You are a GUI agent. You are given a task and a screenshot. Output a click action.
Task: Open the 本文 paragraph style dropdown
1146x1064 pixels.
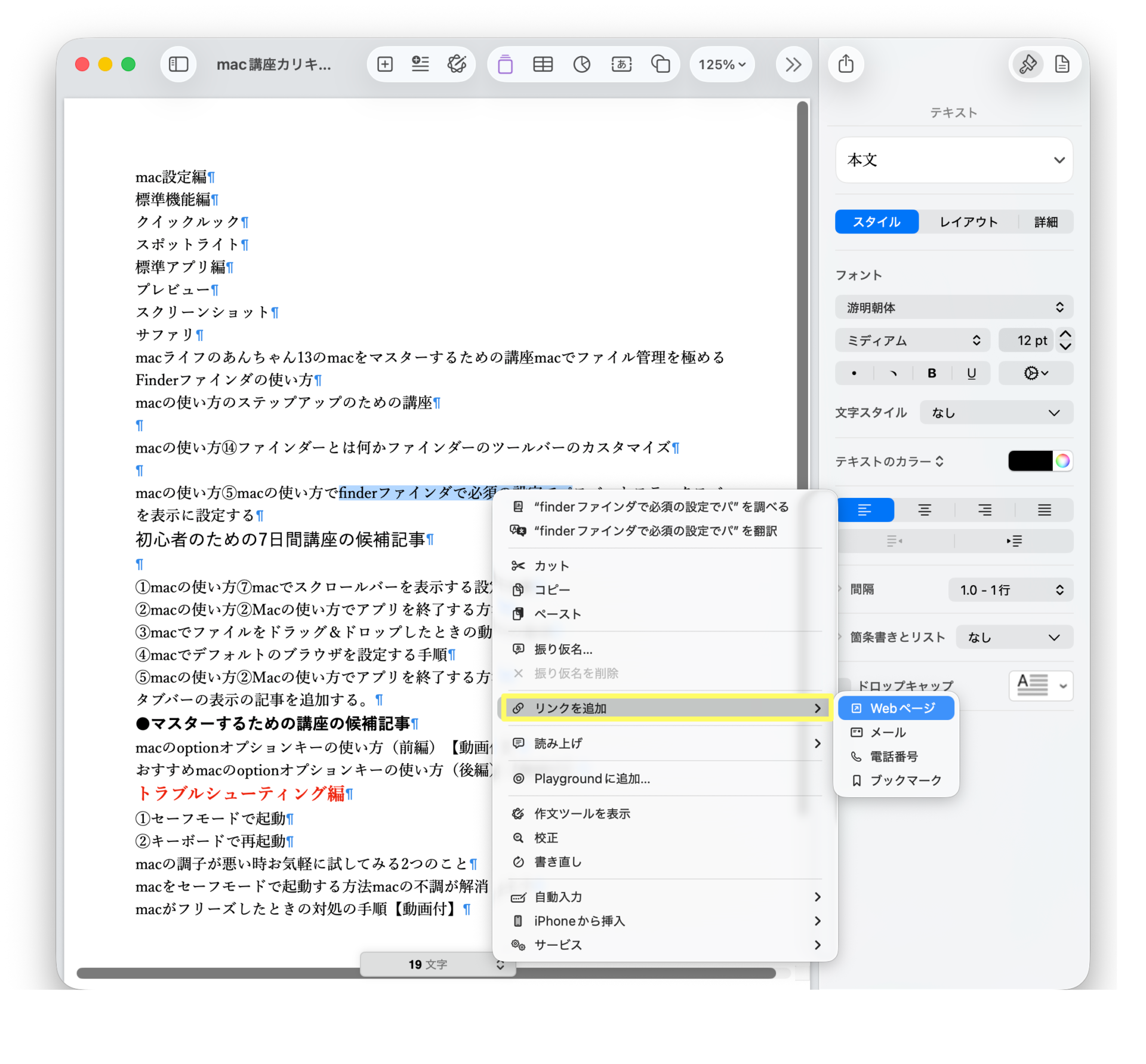pyautogui.click(x=954, y=160)
